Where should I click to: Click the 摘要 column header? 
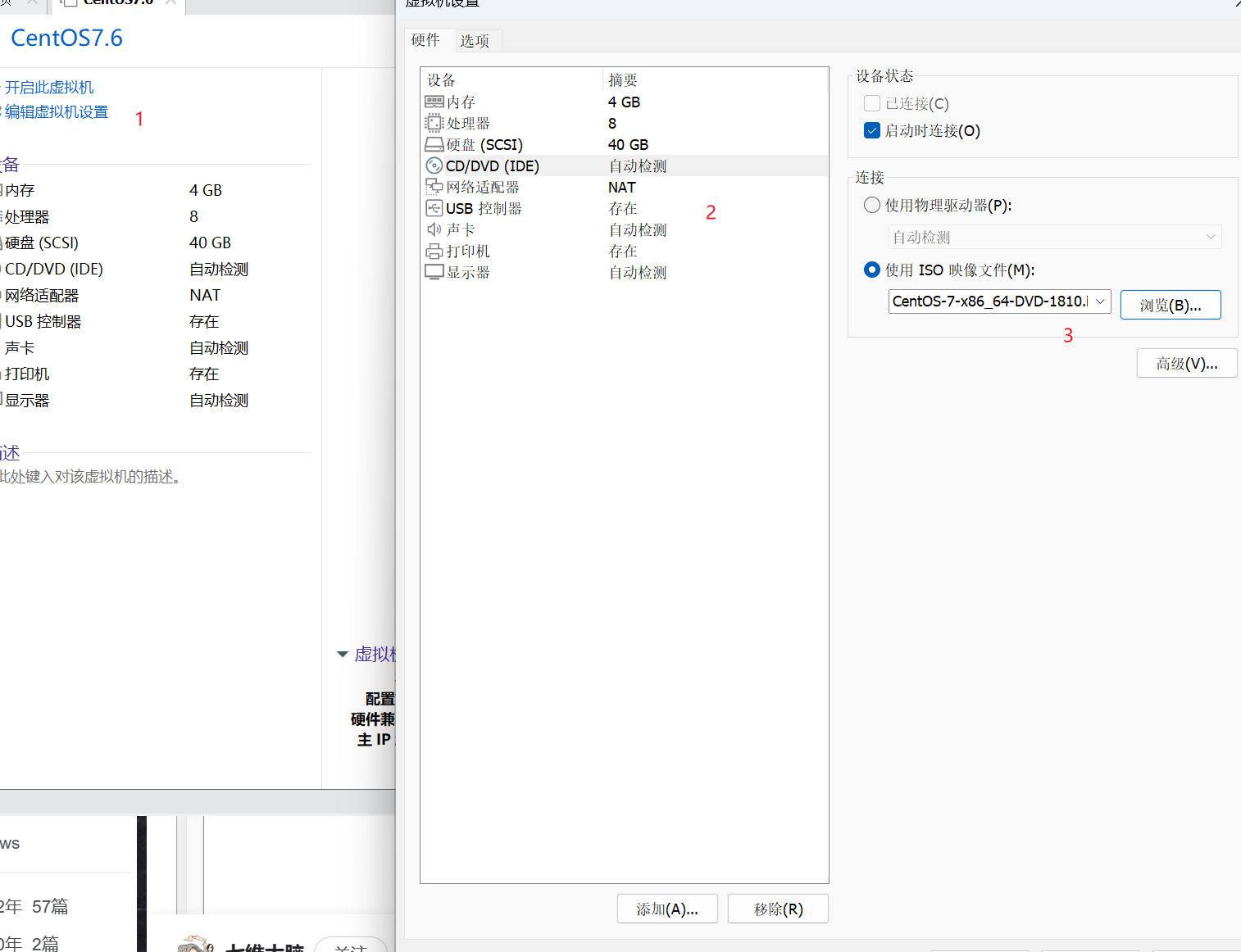click(x=715, y=79)
